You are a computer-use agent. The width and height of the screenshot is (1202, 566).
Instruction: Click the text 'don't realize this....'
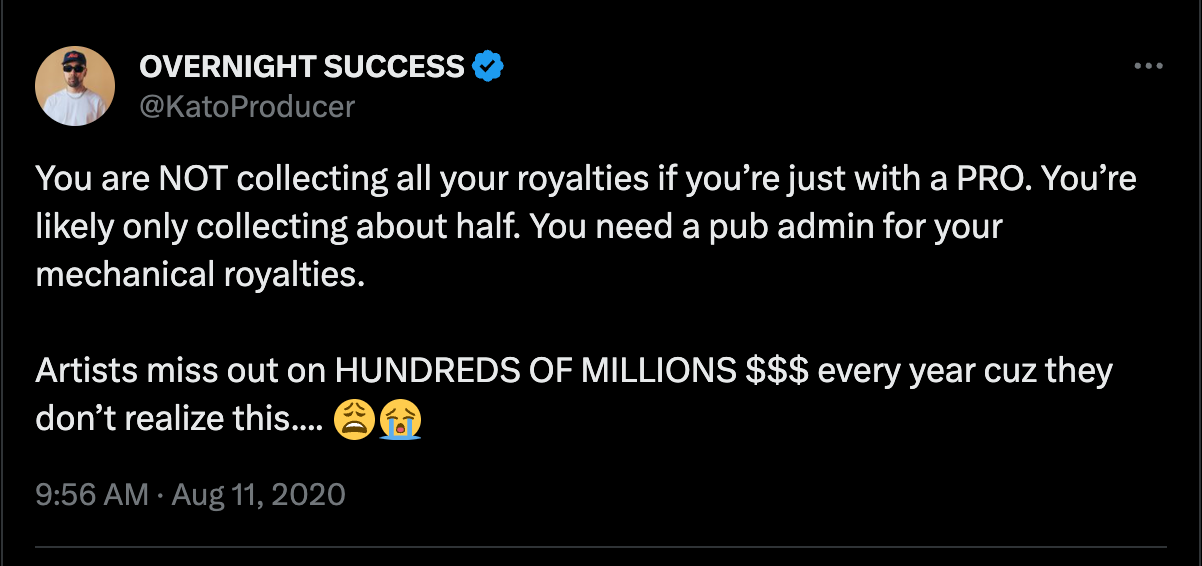[179, 420]
